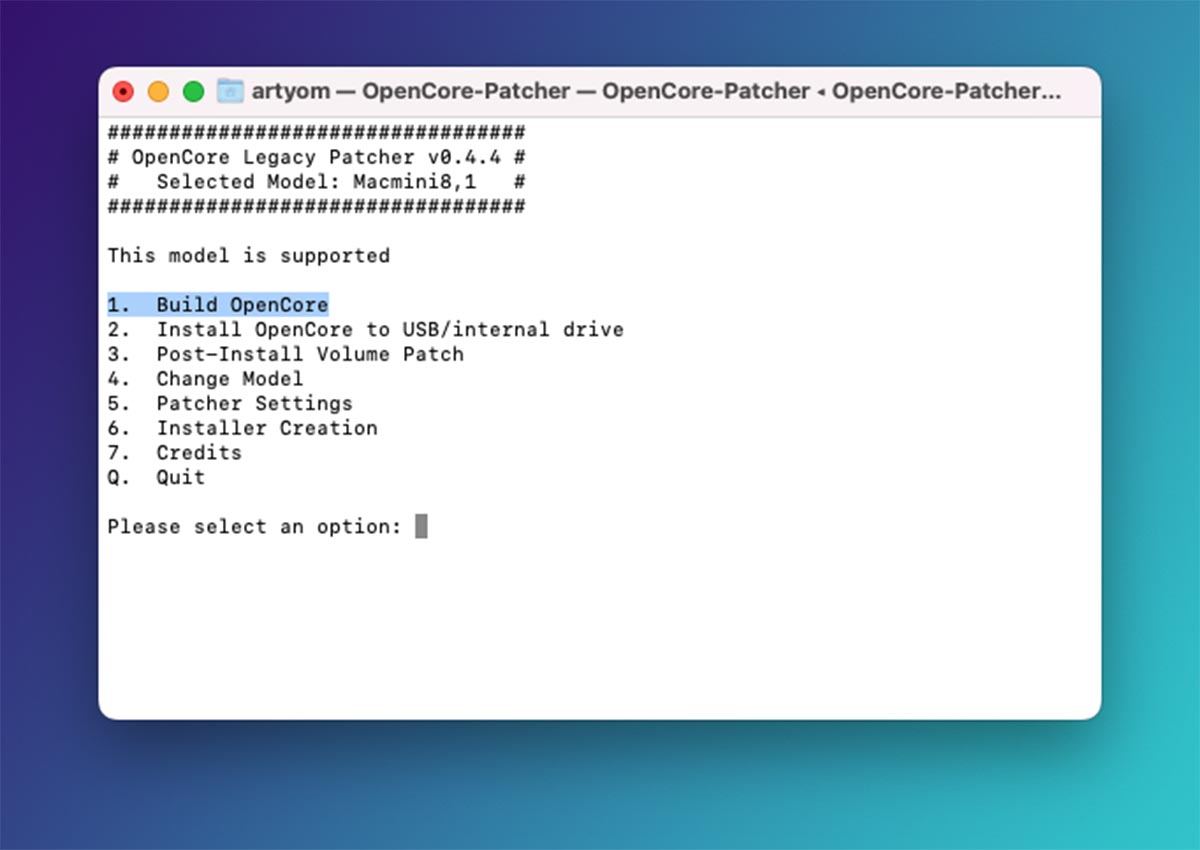Click the '5. Patcher Settings' line
The image size is (1200, 850).
(x=230, y=403)
